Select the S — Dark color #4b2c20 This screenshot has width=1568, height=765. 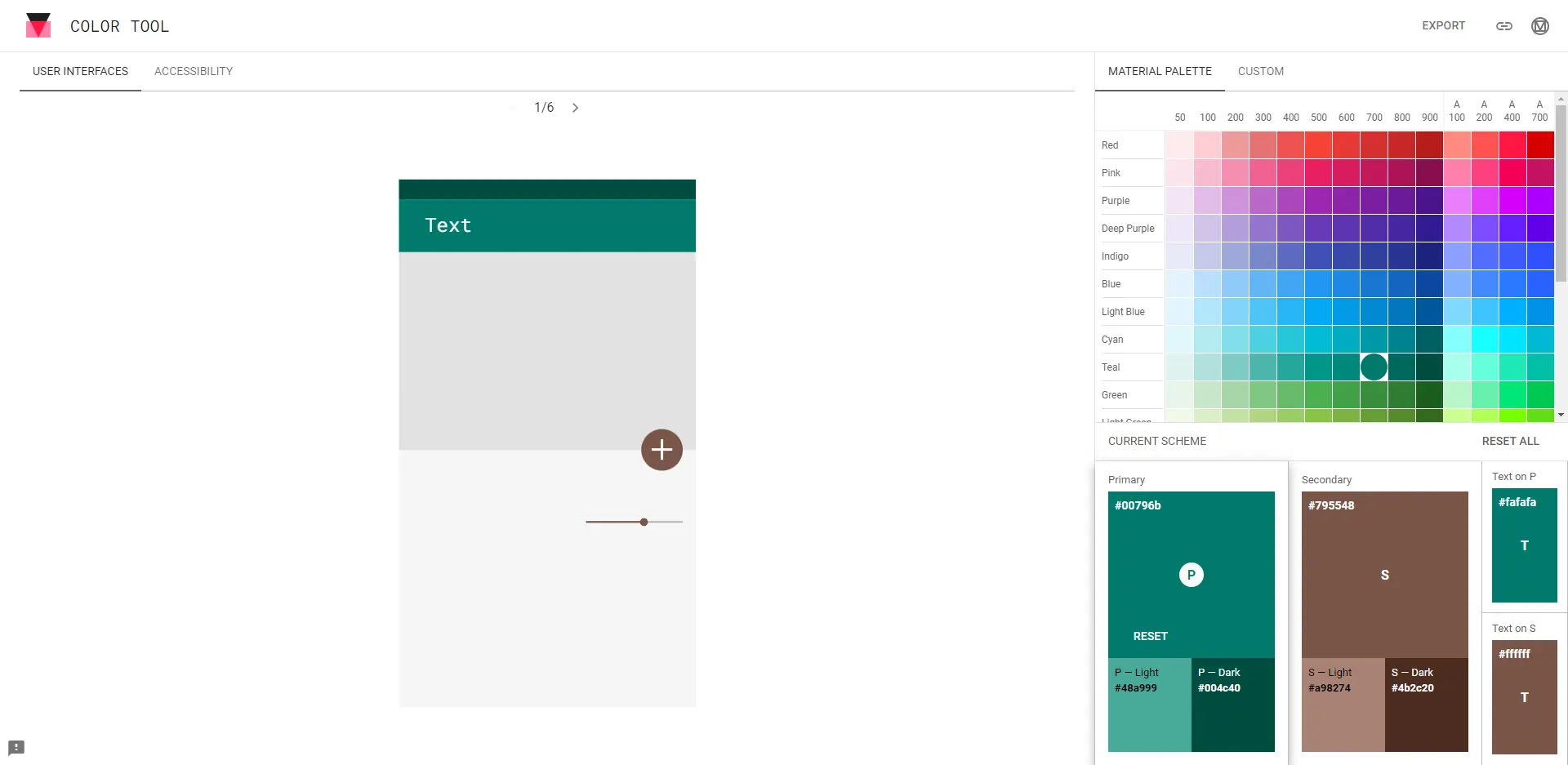coord(1426,704)
